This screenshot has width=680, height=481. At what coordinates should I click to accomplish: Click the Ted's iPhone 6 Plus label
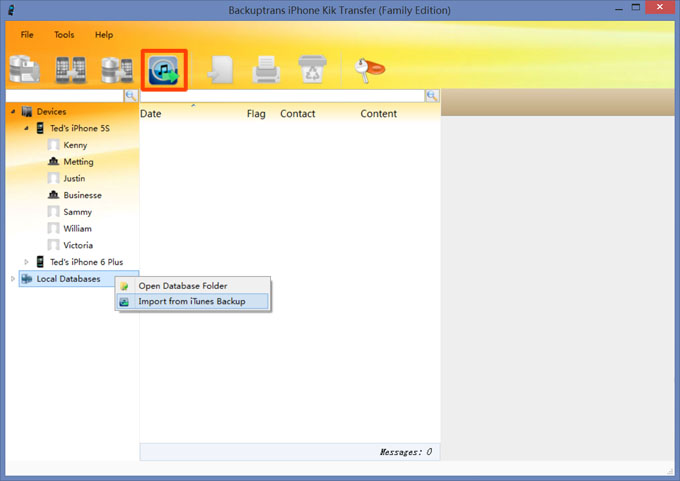[x=86, y=262]
